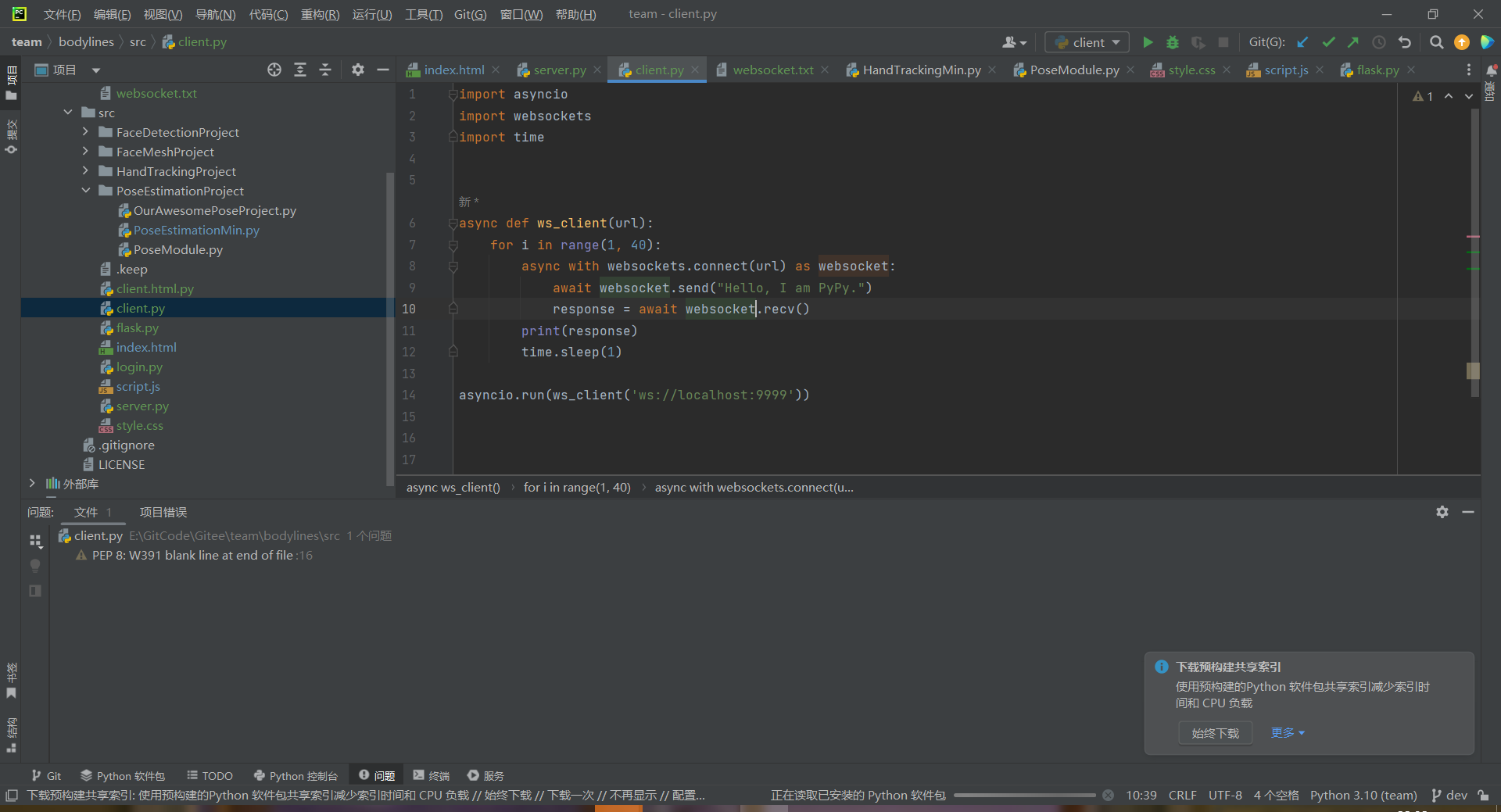Open the client run configuration dropdown
The height and width of the screenshot is (812, 1501).
pyautogui.click(x=1087, y=42)
